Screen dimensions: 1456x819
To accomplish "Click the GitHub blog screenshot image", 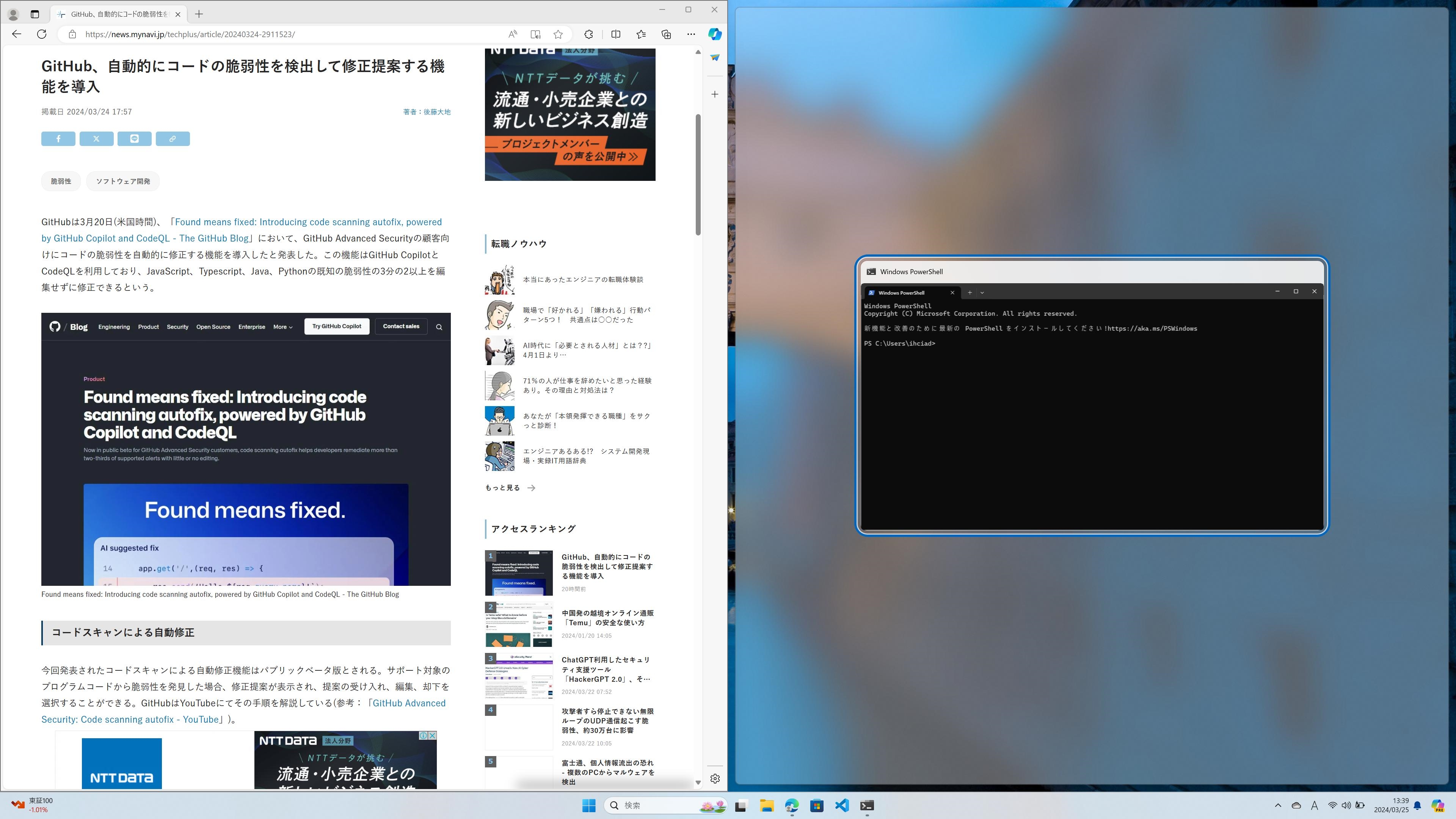I will [x=246, y=449].
